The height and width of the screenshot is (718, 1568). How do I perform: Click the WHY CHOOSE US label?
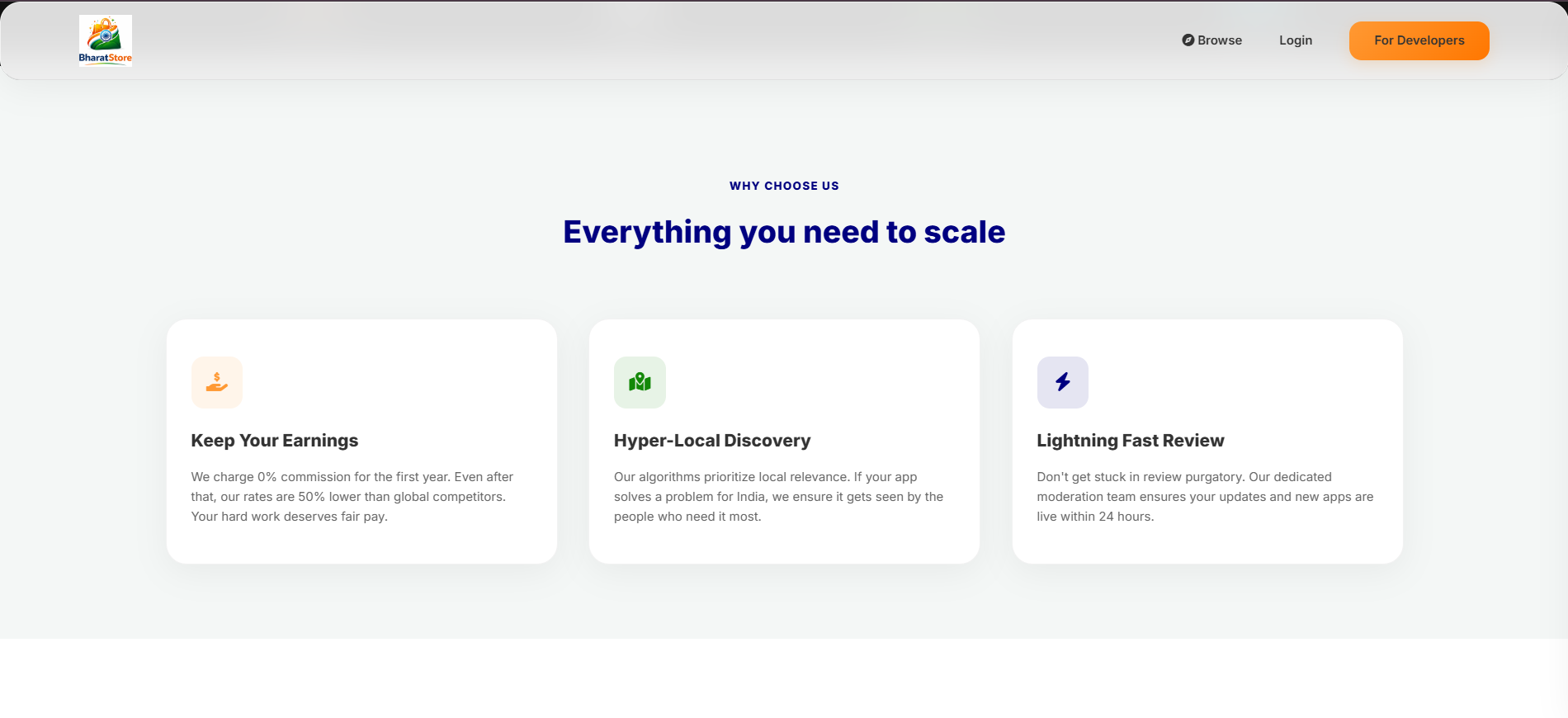[783, 186]
